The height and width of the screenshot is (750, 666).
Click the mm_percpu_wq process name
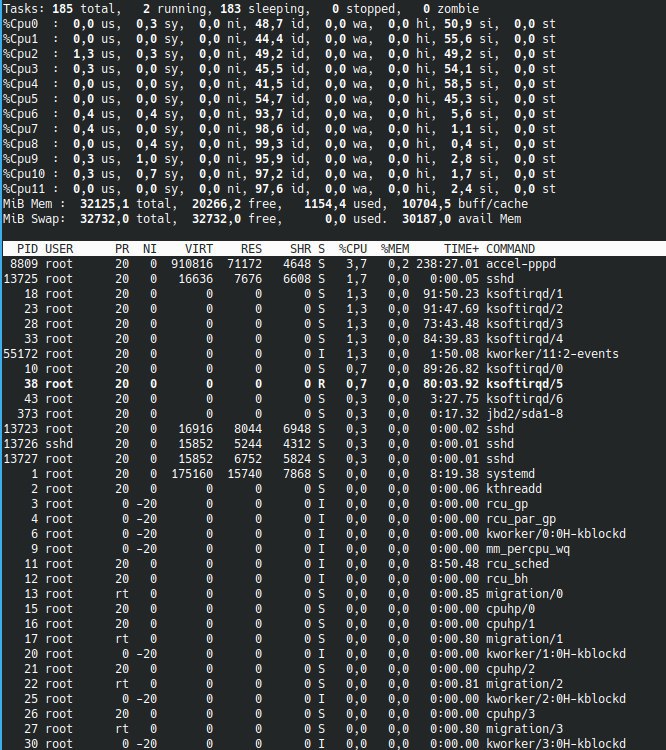click(x=528, y=549)
